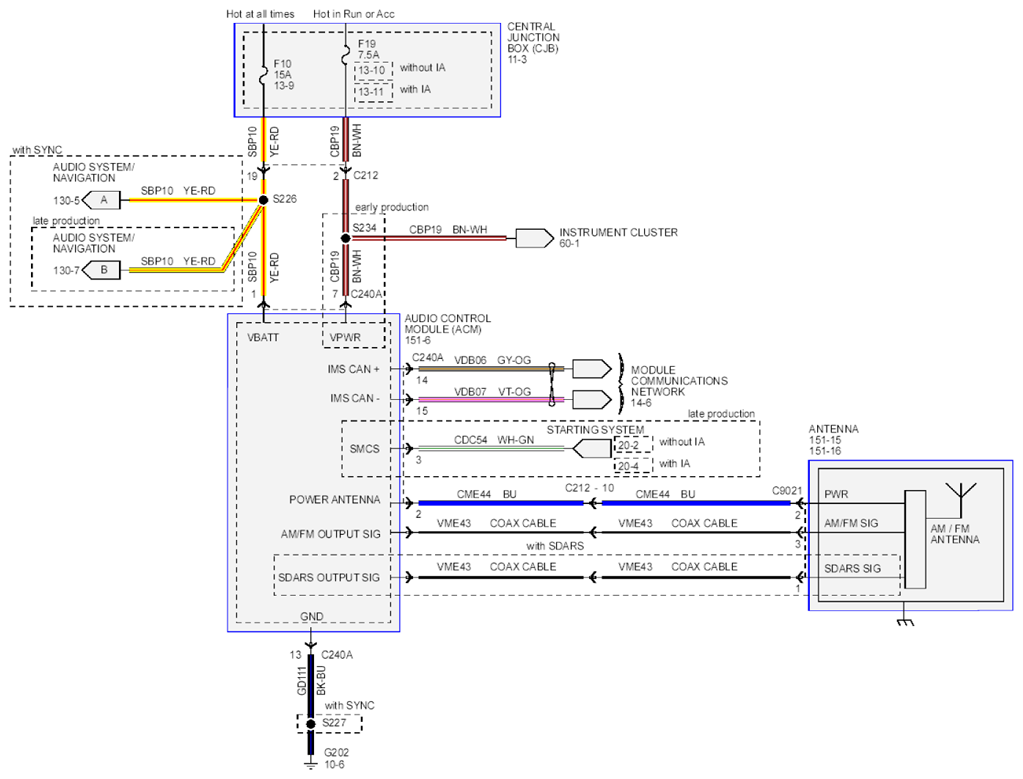This screenshot has height=779, width=1023.
Task: Select the "IMS CAN +" pin label
Action: [x=353, y=369]
